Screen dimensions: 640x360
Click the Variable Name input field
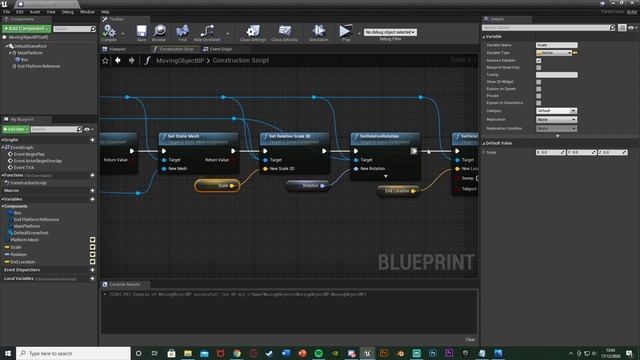(557, 45)
